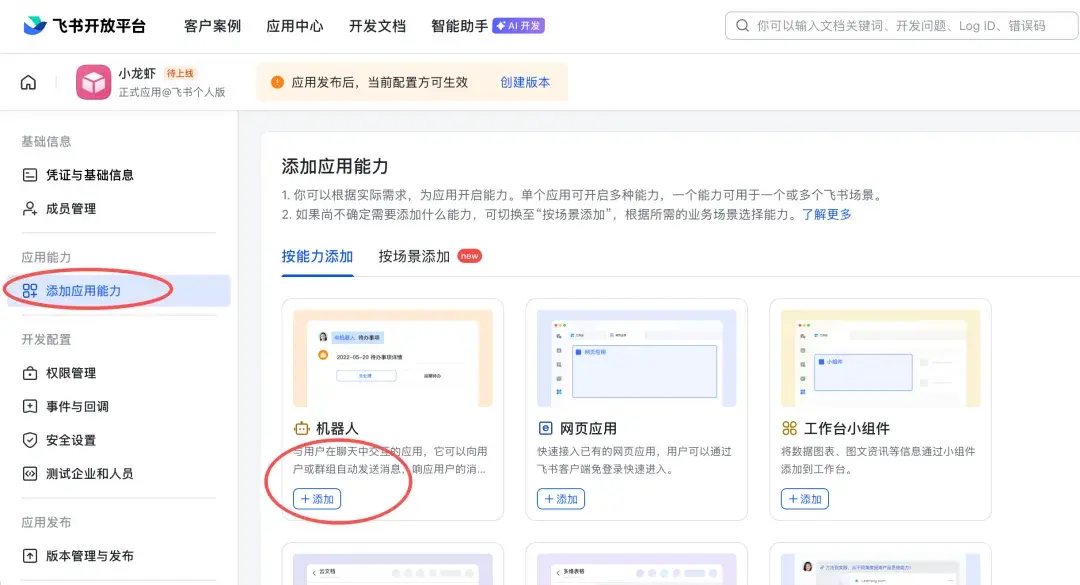Click the search magnifier icon
Viewport: 1080px width, 585px height.
click(742, 26)
